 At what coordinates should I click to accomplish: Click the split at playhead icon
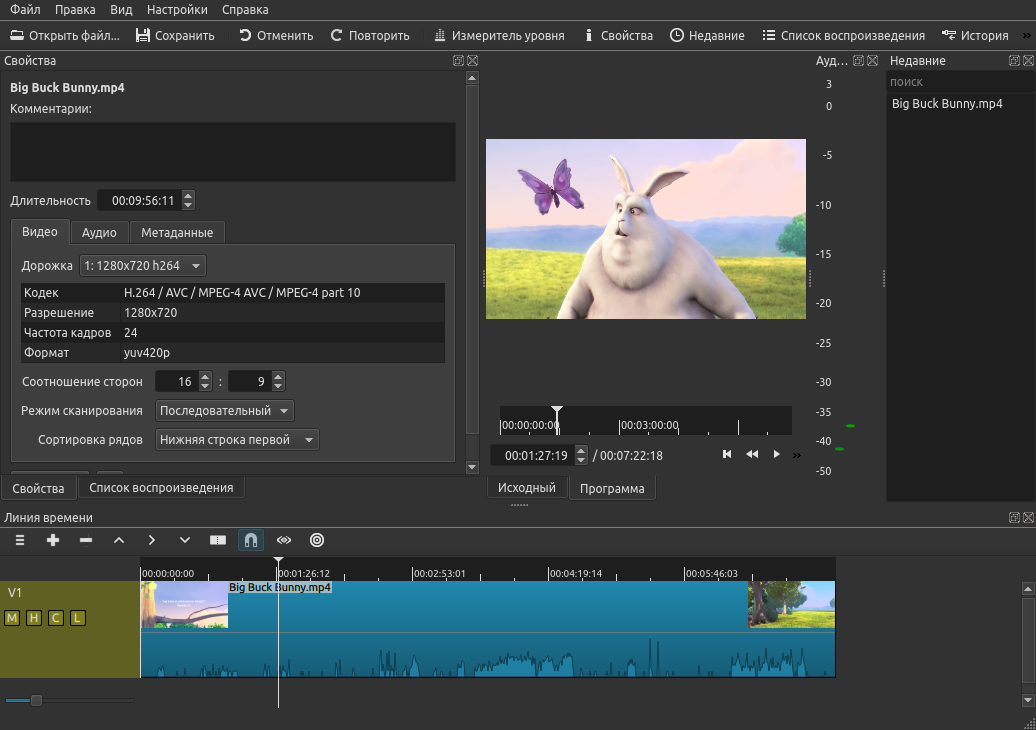pyautogui.click(x=218, y=540)
